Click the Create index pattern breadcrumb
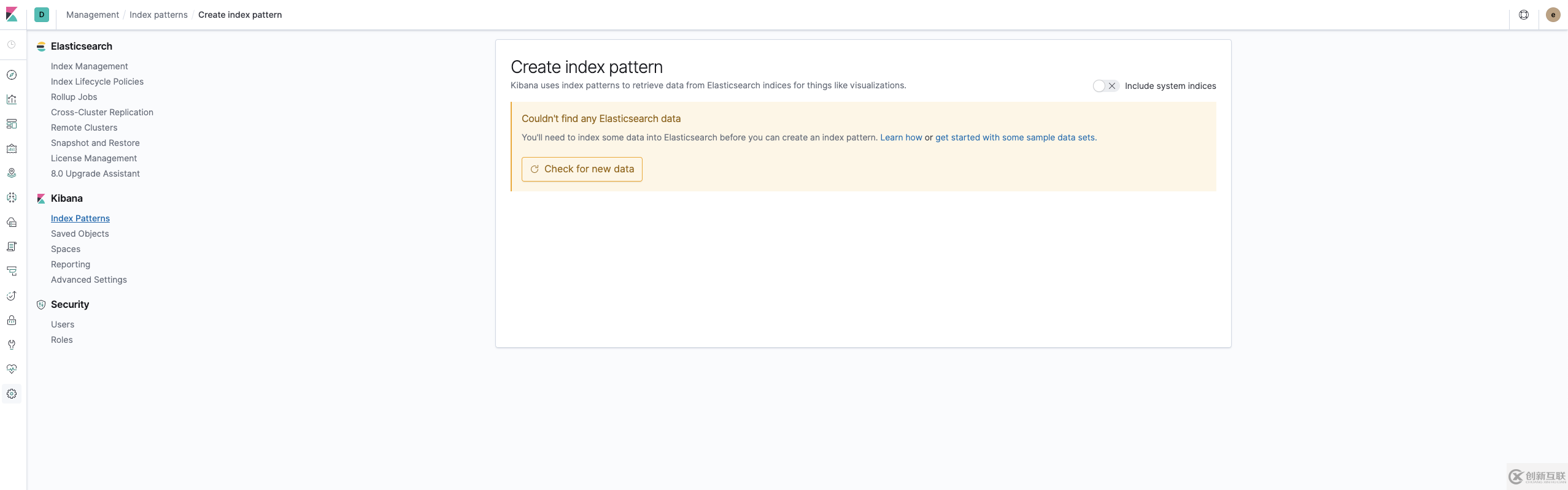Image resolution: width=1568 pixels, height=490 pixels. 240,15
